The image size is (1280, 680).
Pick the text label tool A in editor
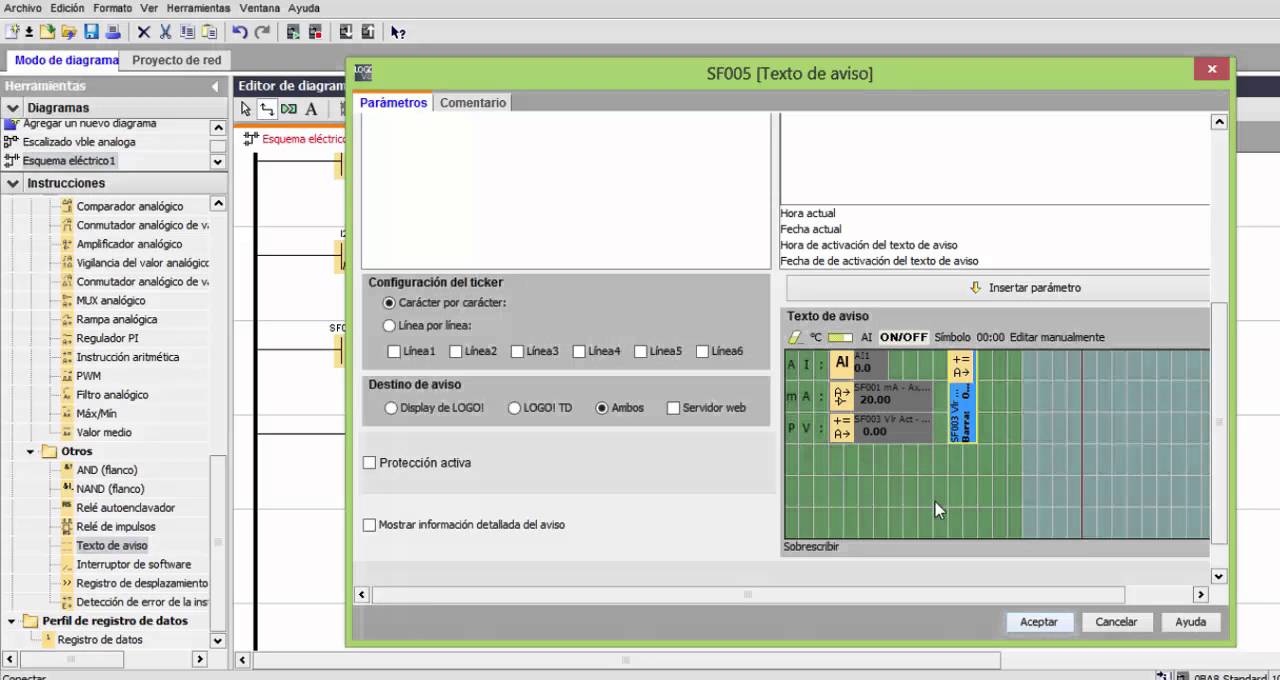pyautogui.click(x=311, y=109)
